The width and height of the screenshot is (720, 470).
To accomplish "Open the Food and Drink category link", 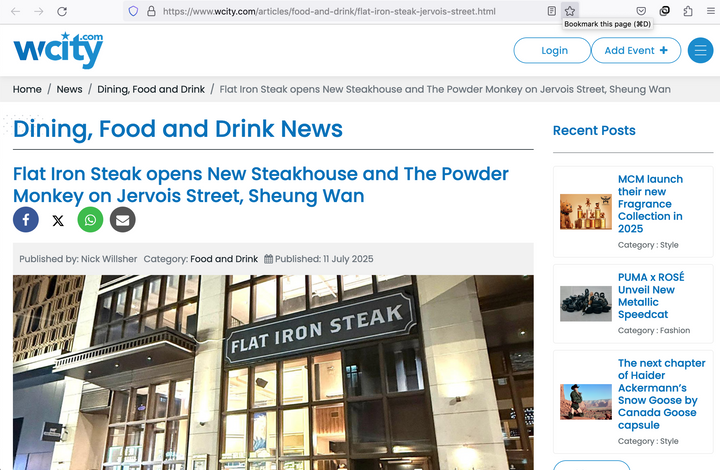I will click(224, 259).
